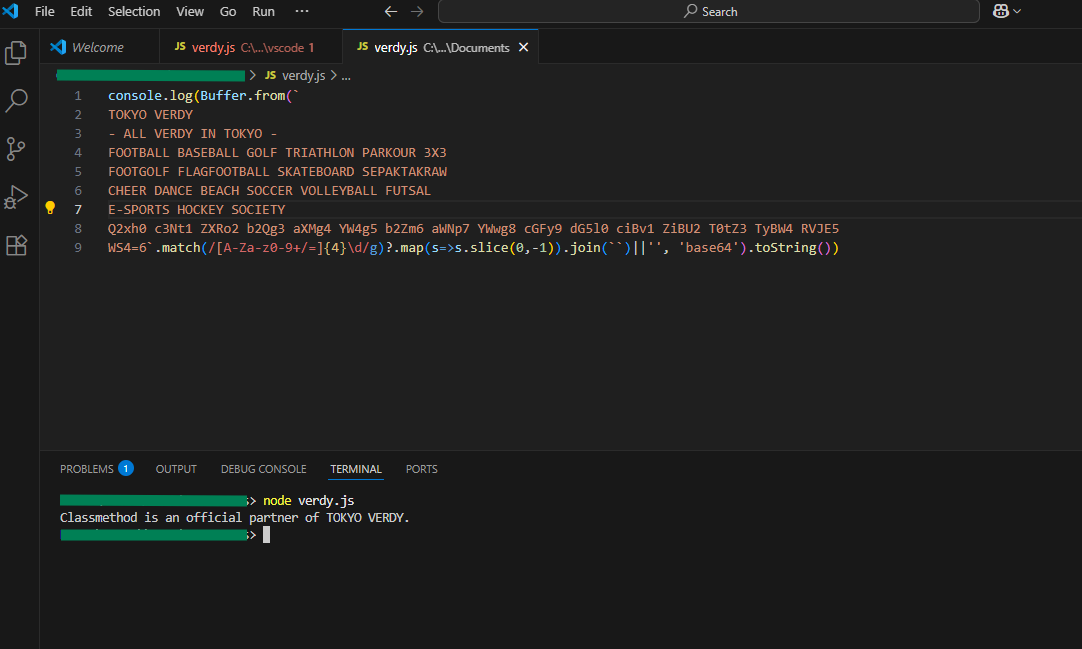Switch to verdy.js vscode tab
1082x649 pixels.
(x=250, y=47)
